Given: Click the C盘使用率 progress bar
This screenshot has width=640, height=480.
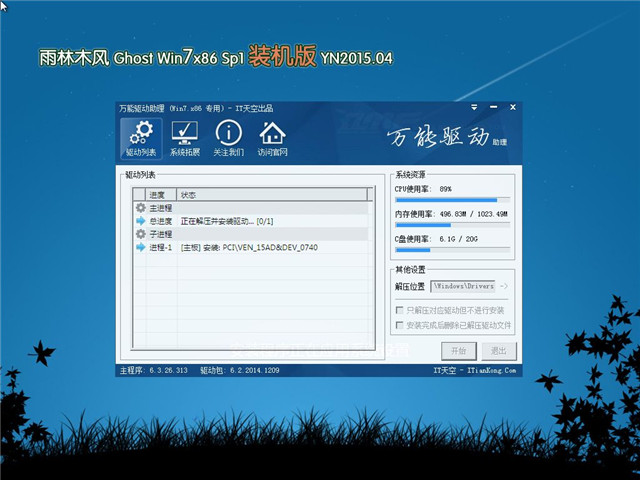Looking at the screenshot, I should click(x=452, y=250).
